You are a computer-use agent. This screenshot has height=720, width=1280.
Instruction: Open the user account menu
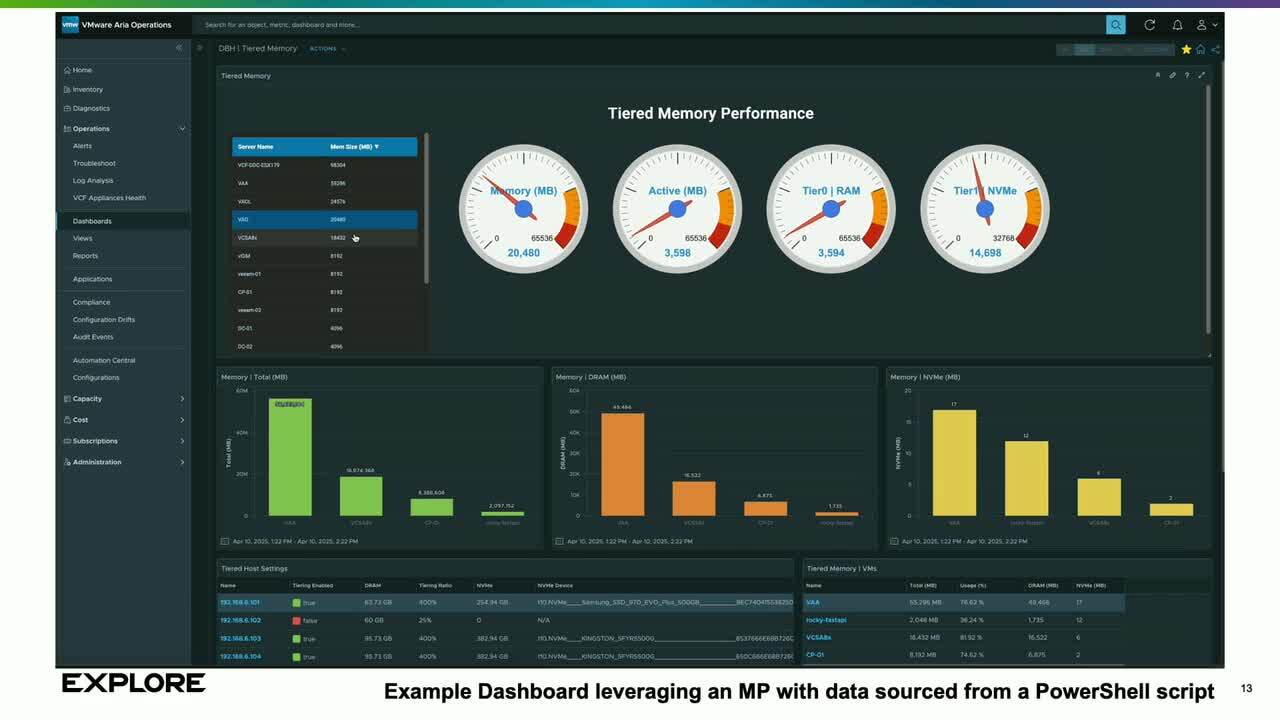coord(1206,25)
